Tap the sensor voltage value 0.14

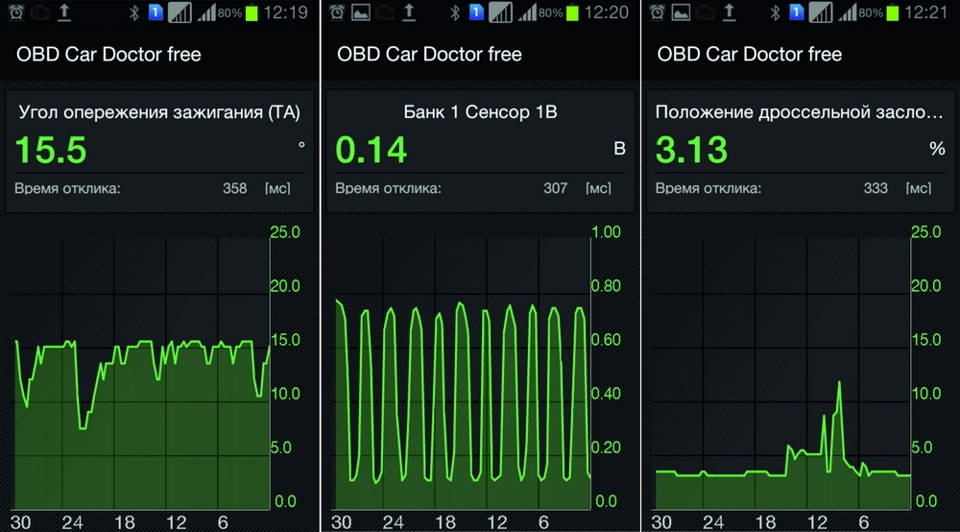click(371, 150)
